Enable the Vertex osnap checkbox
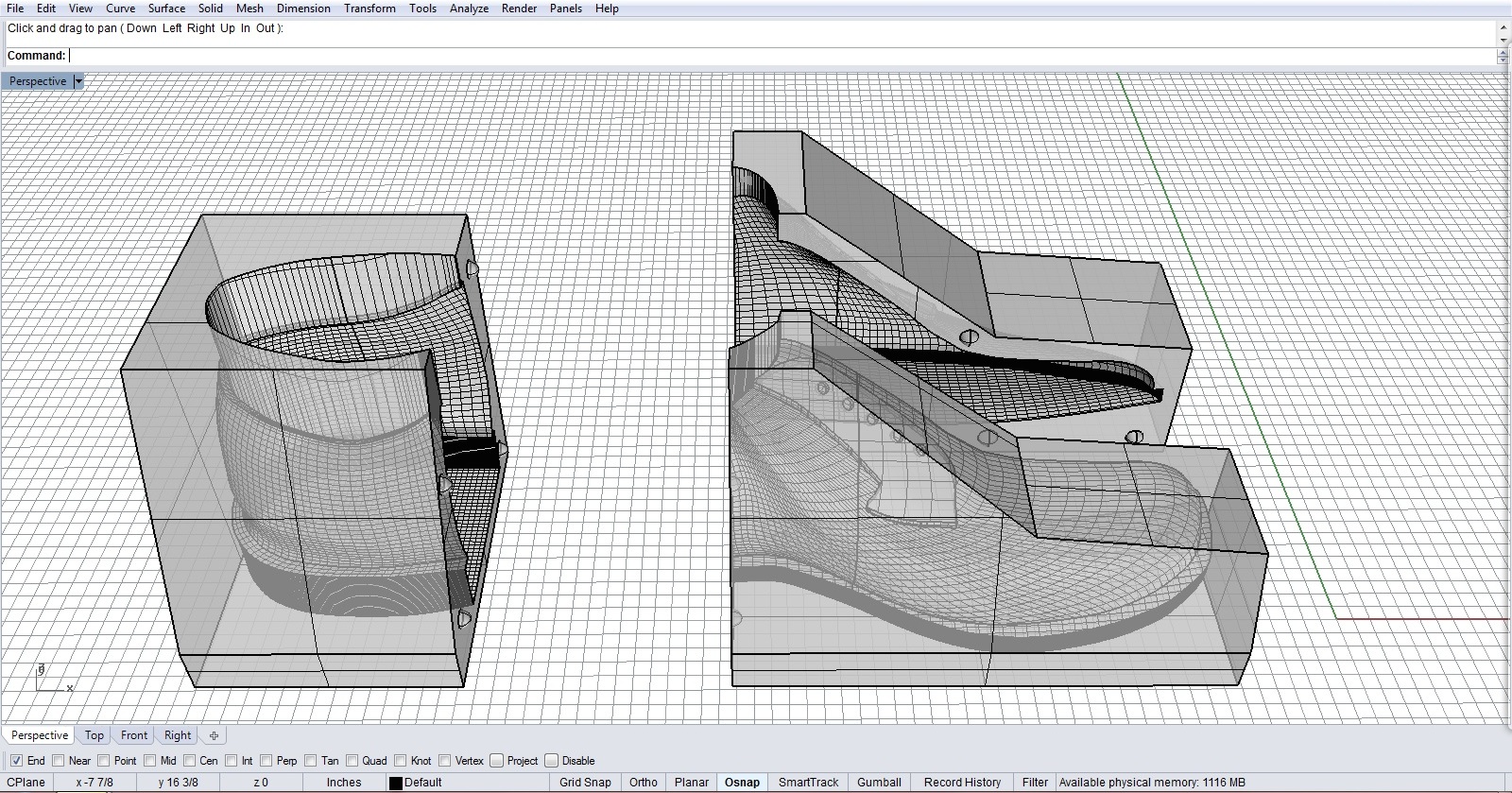 [x=445, y=761]
